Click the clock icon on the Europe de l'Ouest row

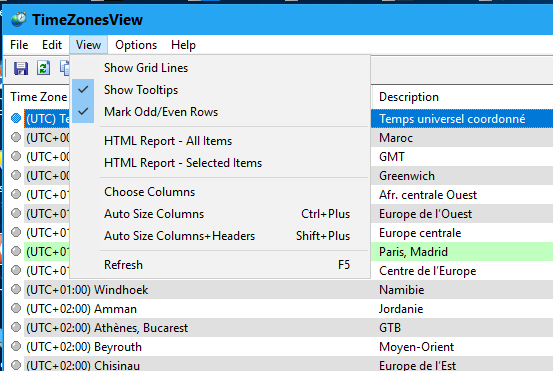16,213
